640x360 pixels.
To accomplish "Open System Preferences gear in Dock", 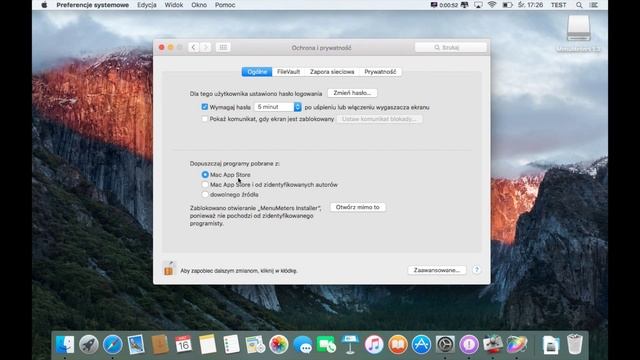I will tap(445, 344).
